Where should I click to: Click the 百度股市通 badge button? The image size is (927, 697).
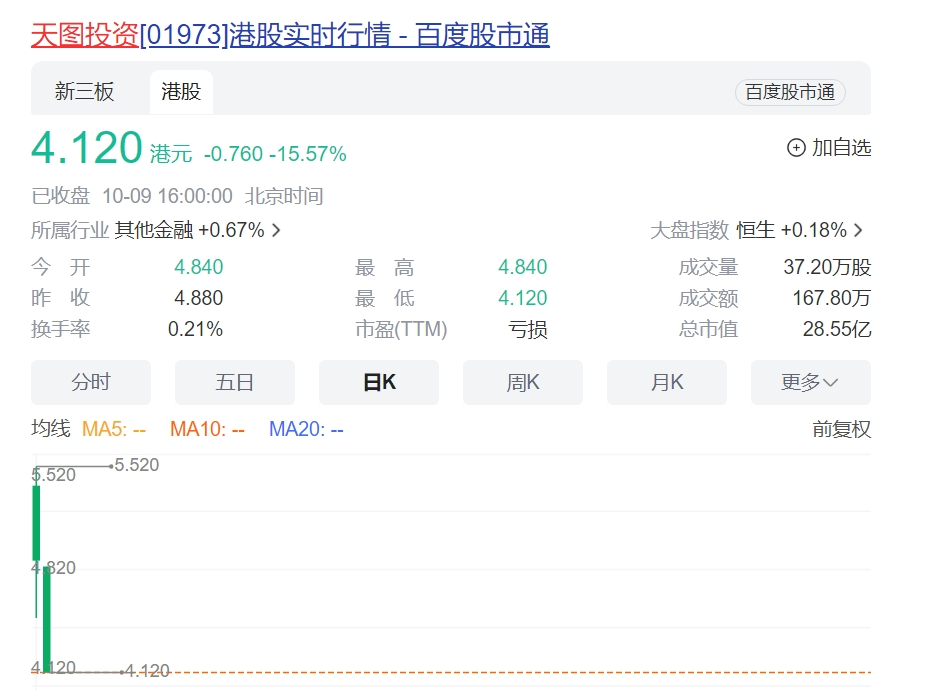click(790, 92)
